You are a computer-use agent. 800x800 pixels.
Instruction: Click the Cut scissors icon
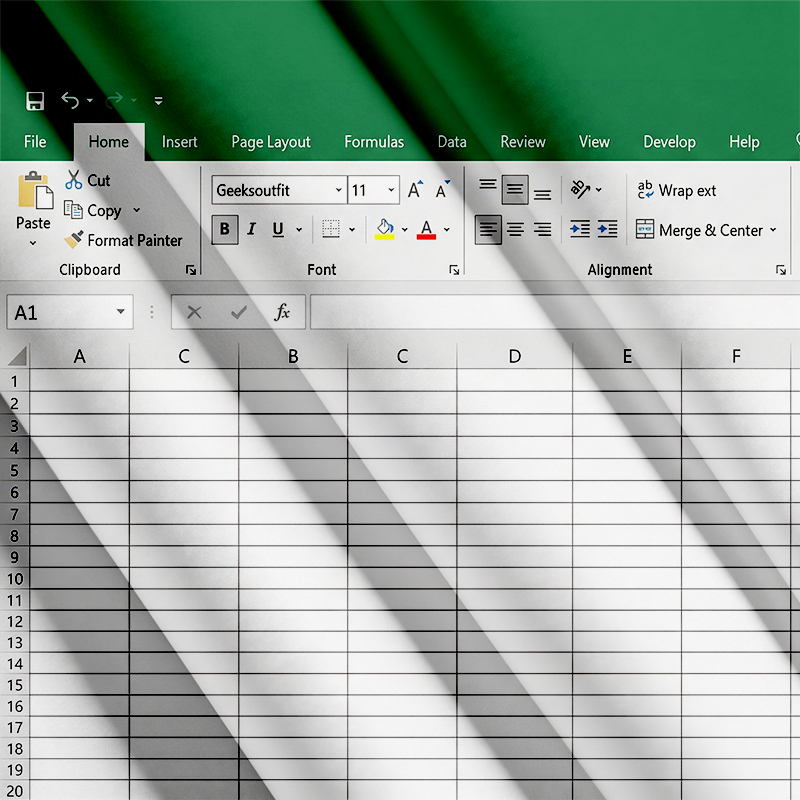tap(74, 180)
